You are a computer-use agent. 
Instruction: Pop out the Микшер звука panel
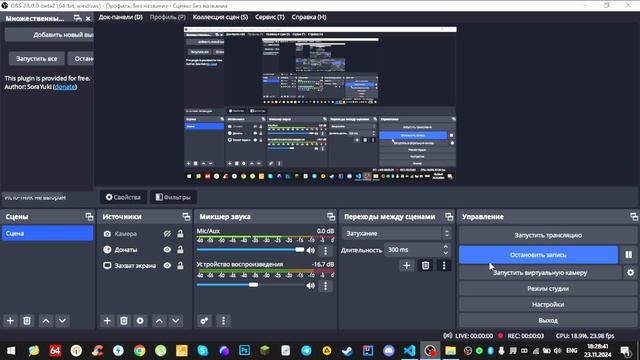[x=331, y=217]
